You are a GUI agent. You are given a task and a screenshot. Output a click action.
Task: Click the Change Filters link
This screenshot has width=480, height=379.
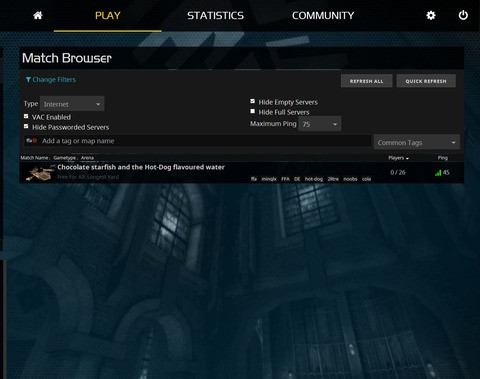(x=54, y=79)
